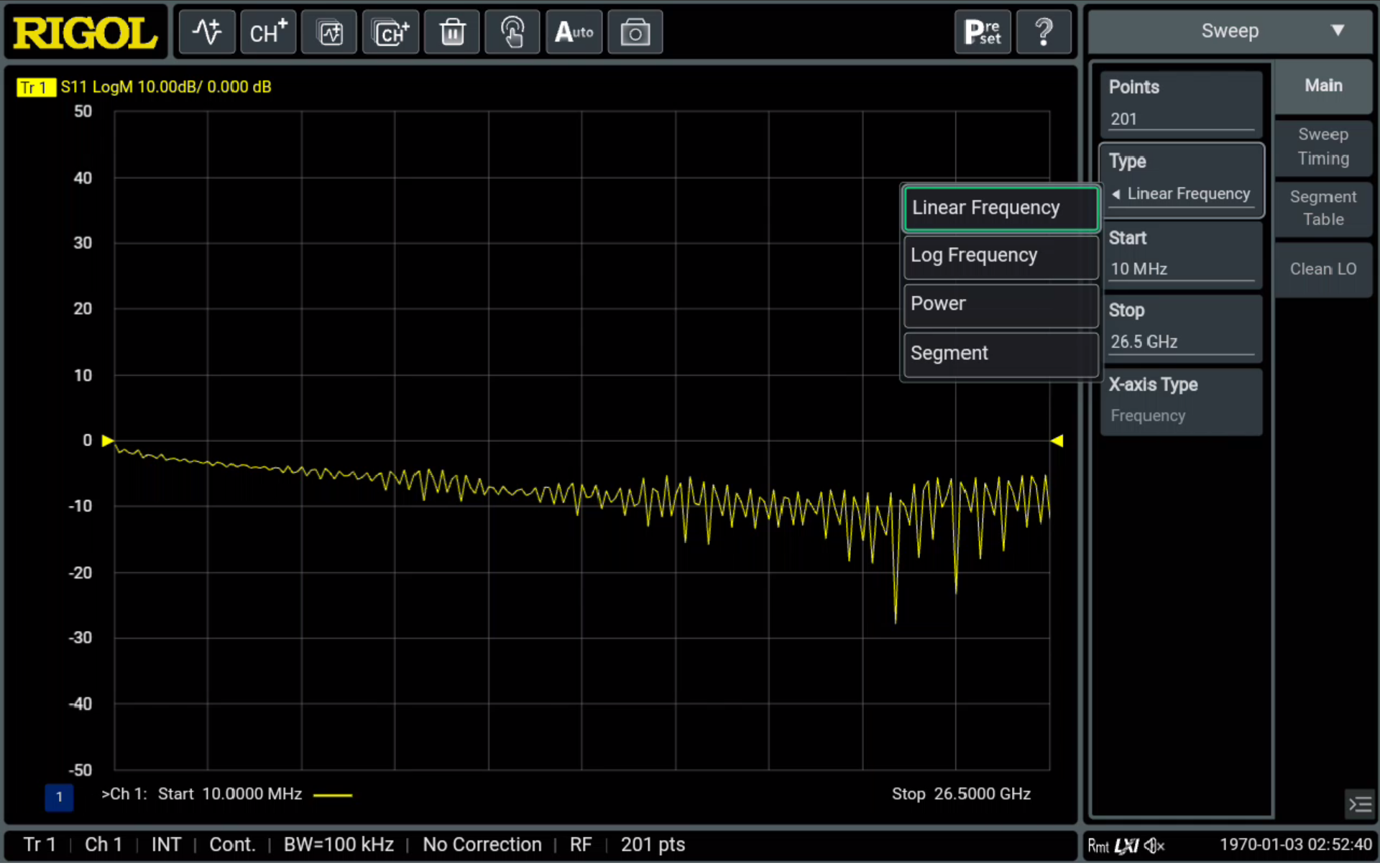Click the trash delete icon
Viewport: 1380px width, 868px height.
click(x=452, y=32)
